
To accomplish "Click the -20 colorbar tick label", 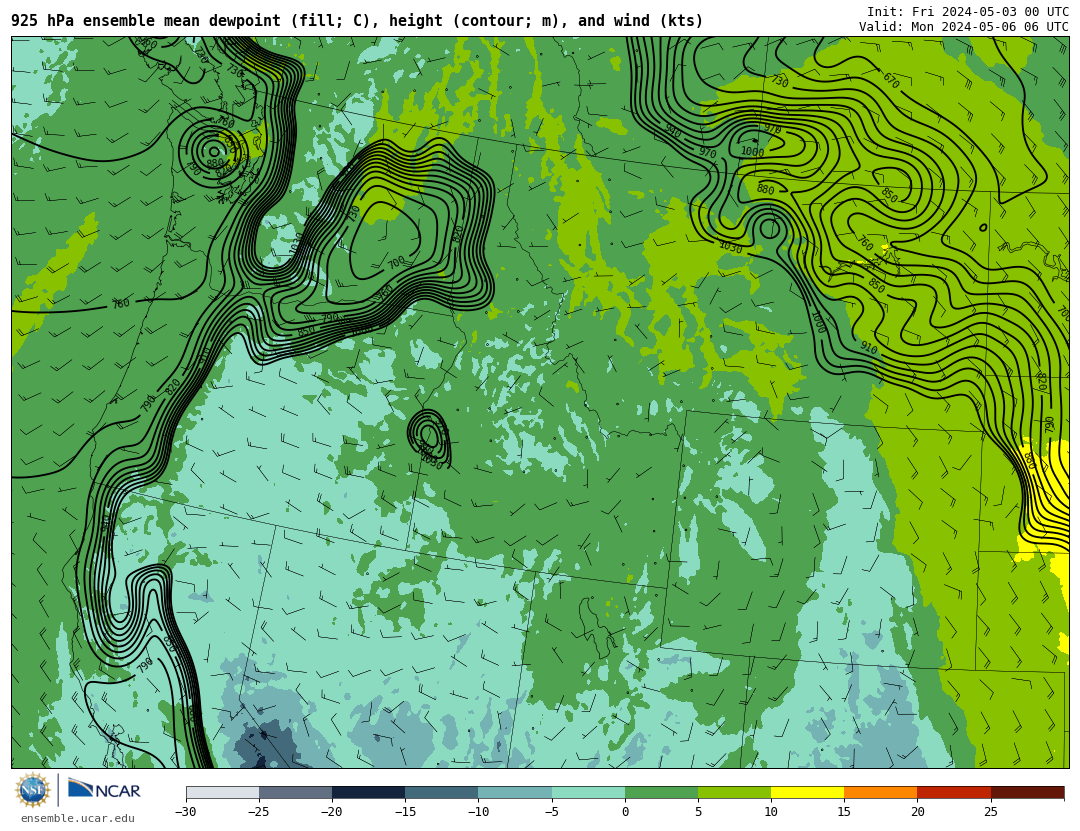I will [x=331, y=812].
